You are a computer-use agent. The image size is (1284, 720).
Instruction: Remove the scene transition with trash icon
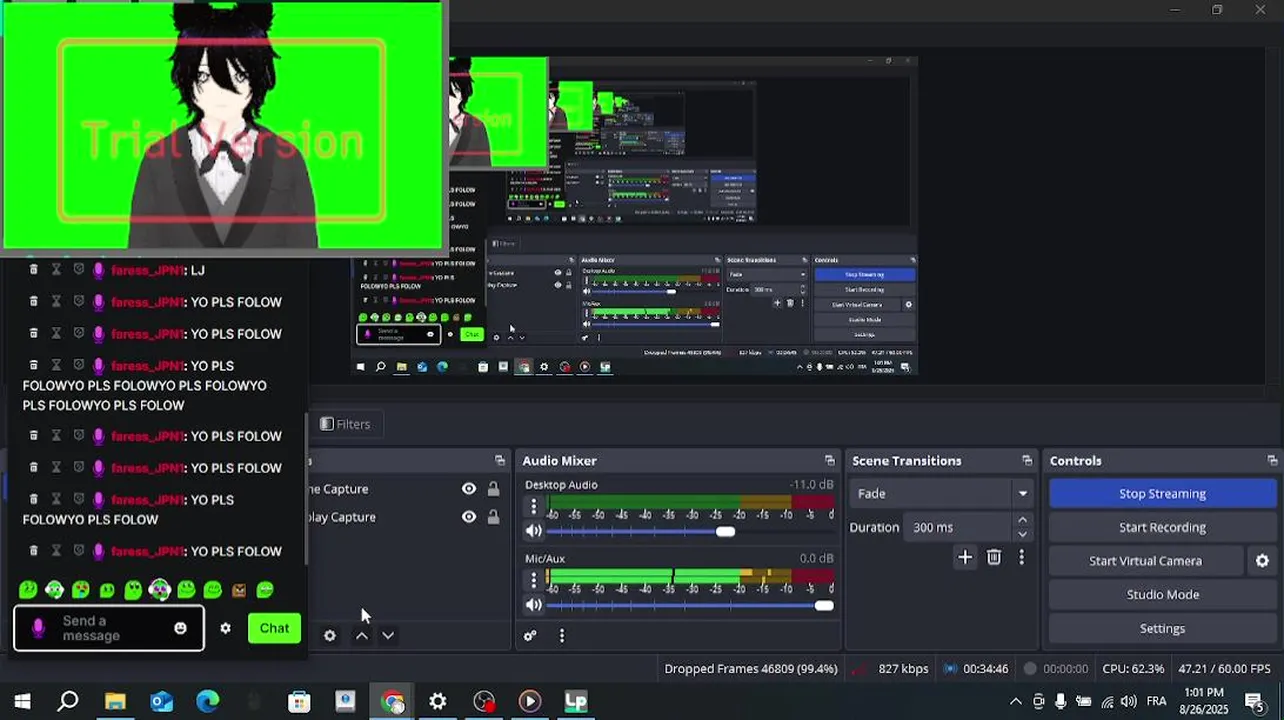(994, 557)
